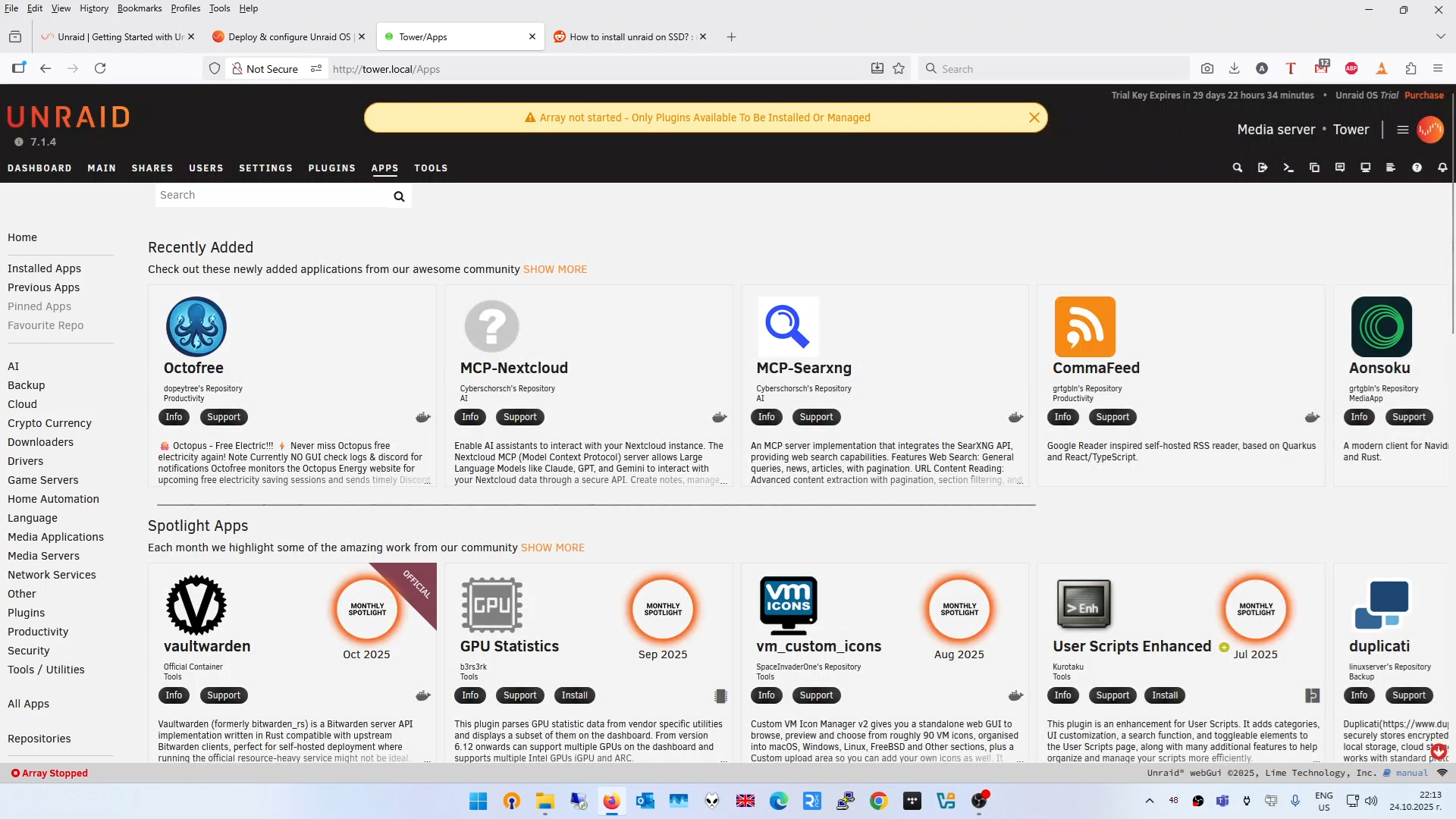The height and width of the screenshot is (819, 1456).
Task: Click the Unraid logout icon
Action: (x=1263, y=168)
